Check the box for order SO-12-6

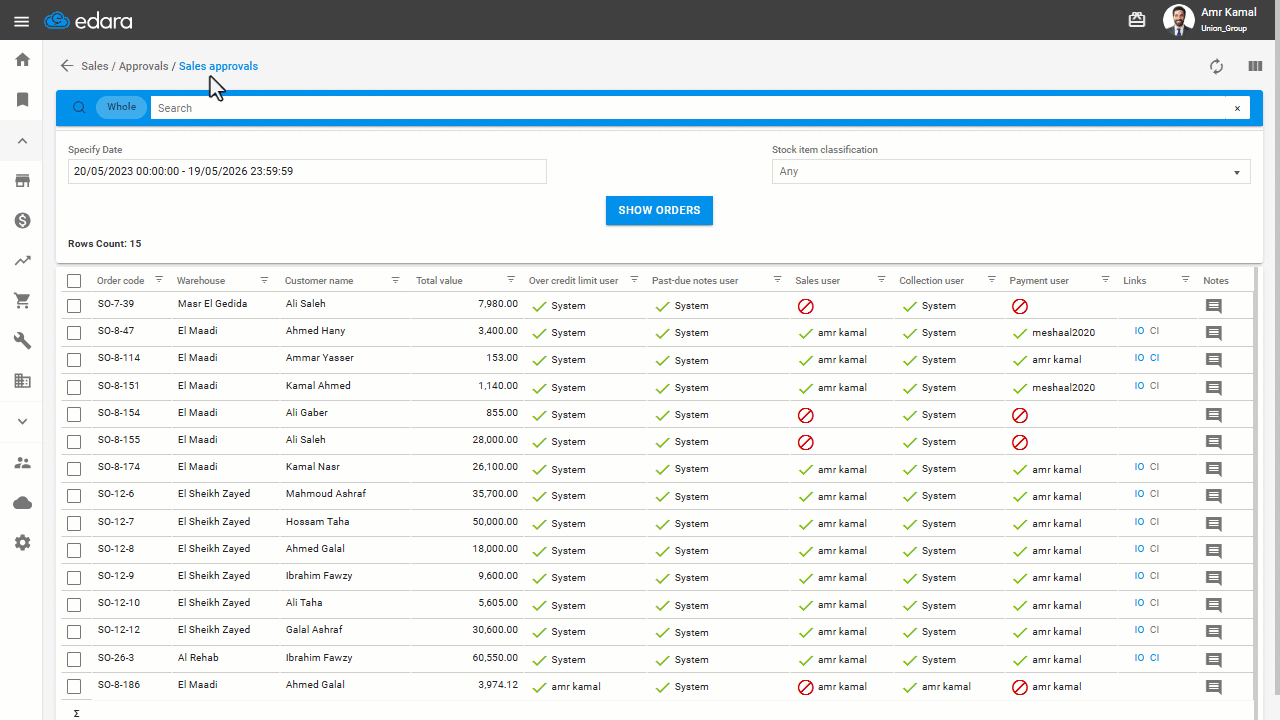pos(74,495)
